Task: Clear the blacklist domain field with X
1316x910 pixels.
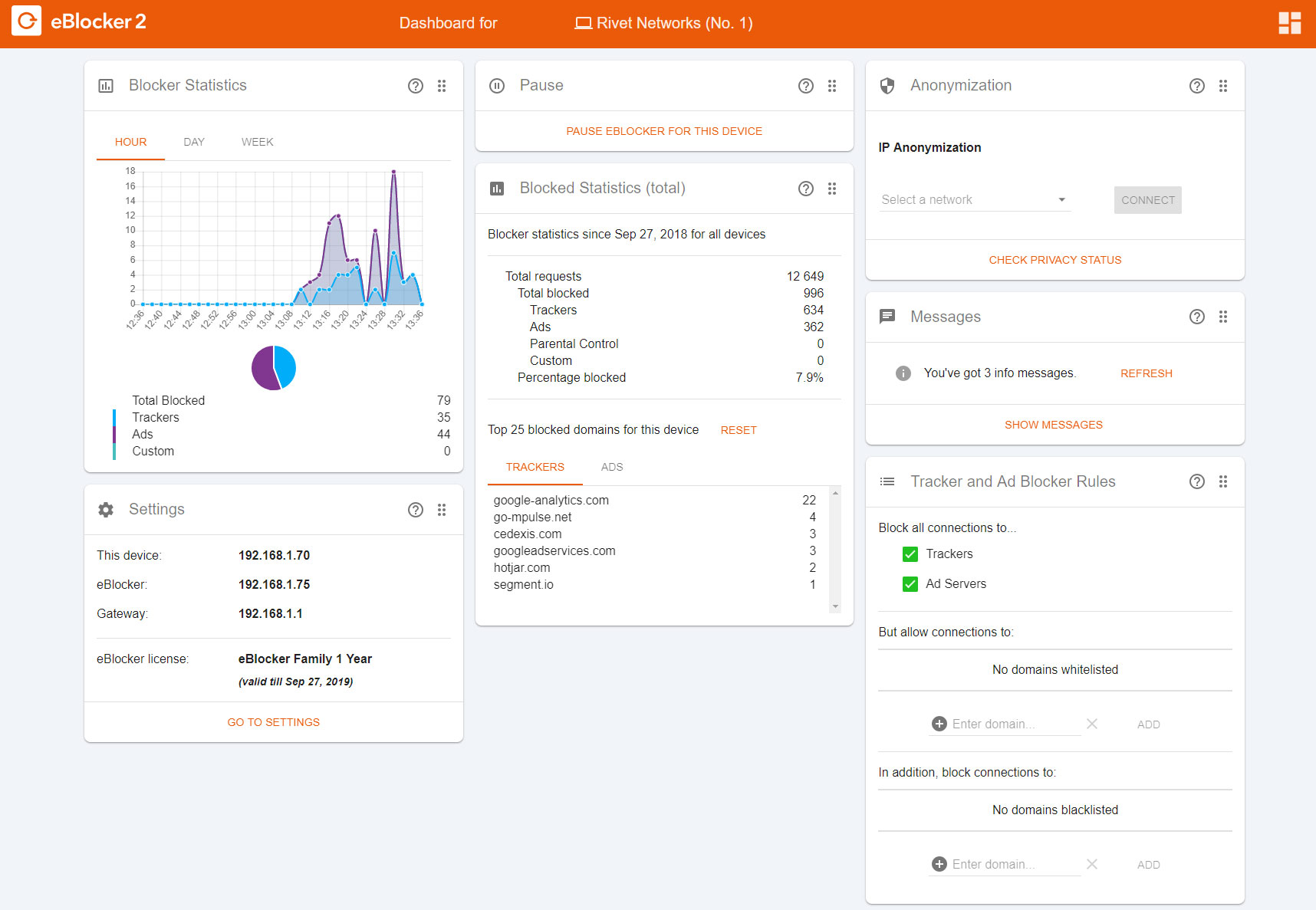Action: [x=1092, y=864]
